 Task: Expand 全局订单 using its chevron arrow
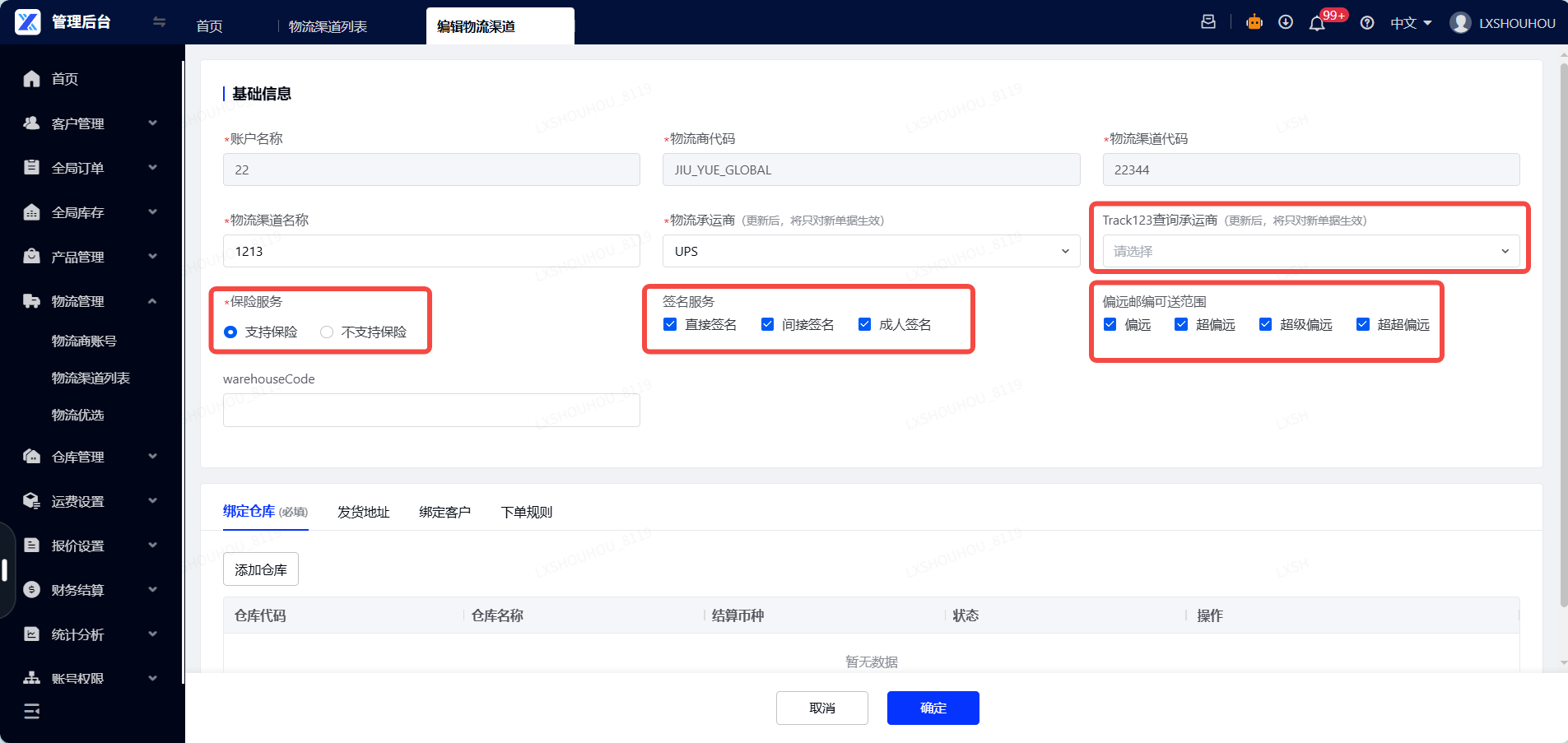152,168
